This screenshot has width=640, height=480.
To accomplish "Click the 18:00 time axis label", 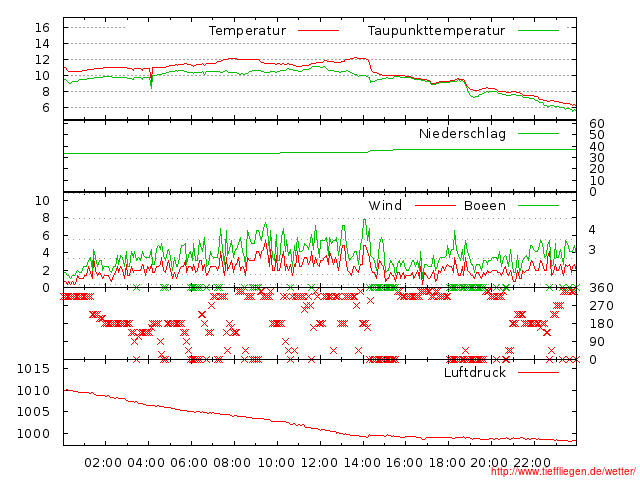I will 447,463.
